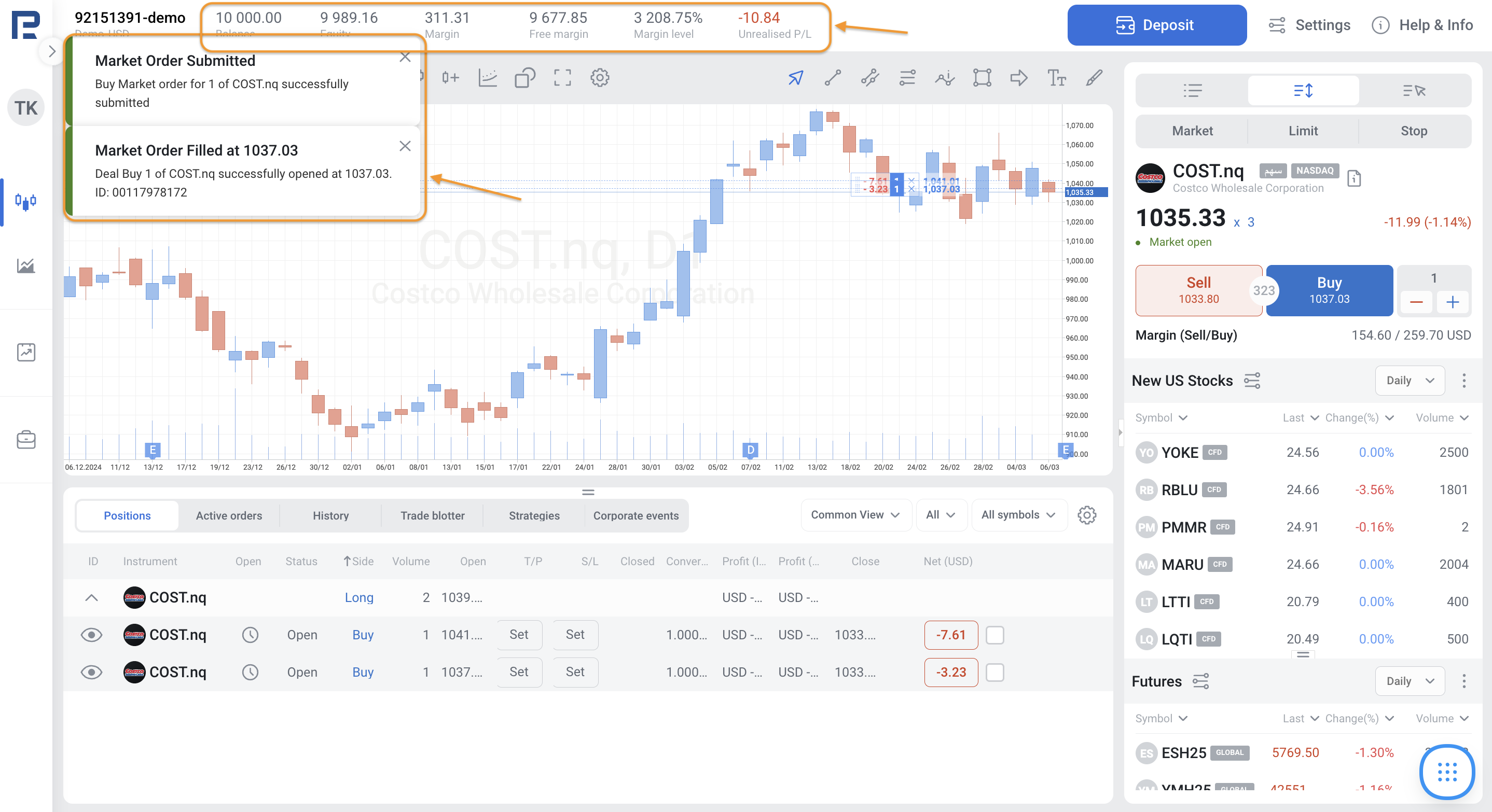Click the Sell 1033.80 button
This screenshot has width=1492, height=812.
click(1198, 290)
